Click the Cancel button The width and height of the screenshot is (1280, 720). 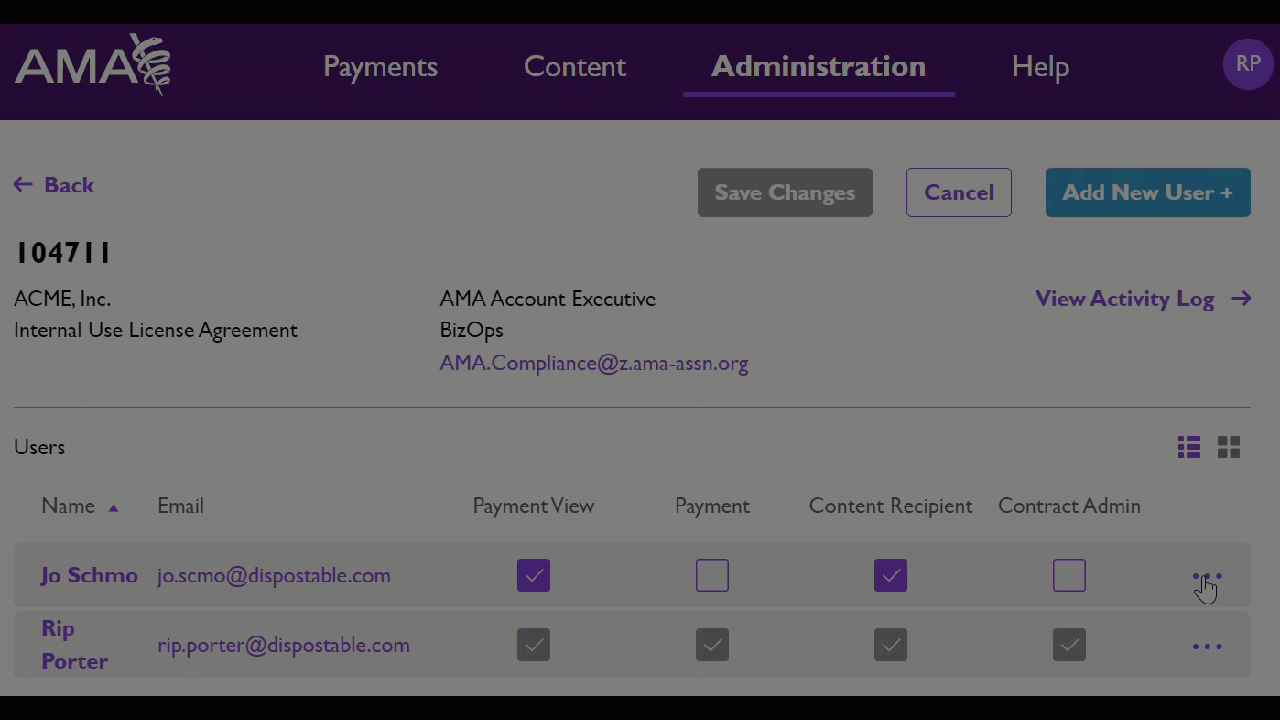coord(959,192)
